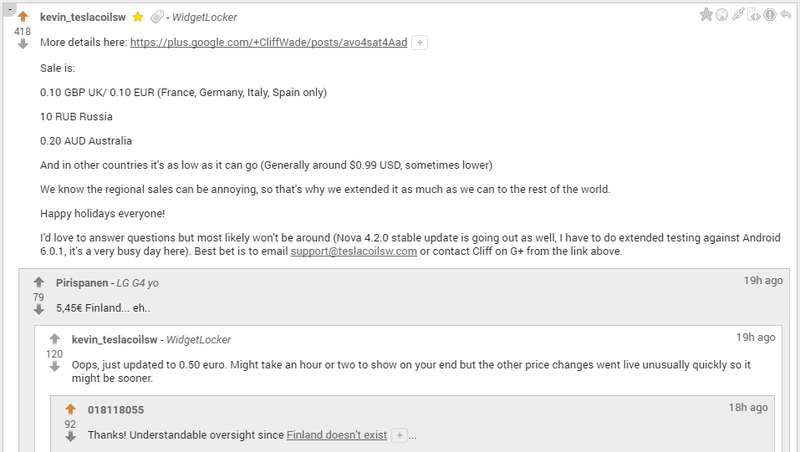
Task: Toggle downvote on the top comment
Action: coord(23,44)
